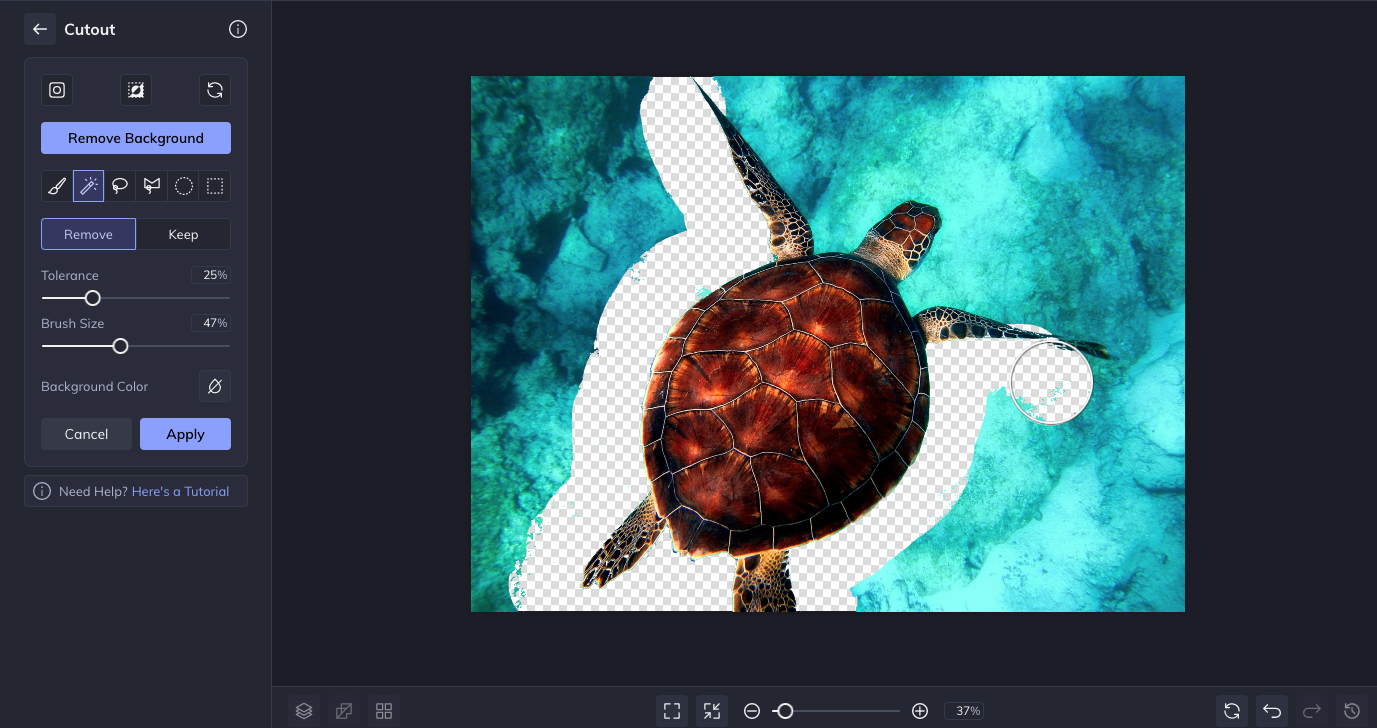Click the undo arrow
1377x728 pixels.
(x=1272, y=711)
